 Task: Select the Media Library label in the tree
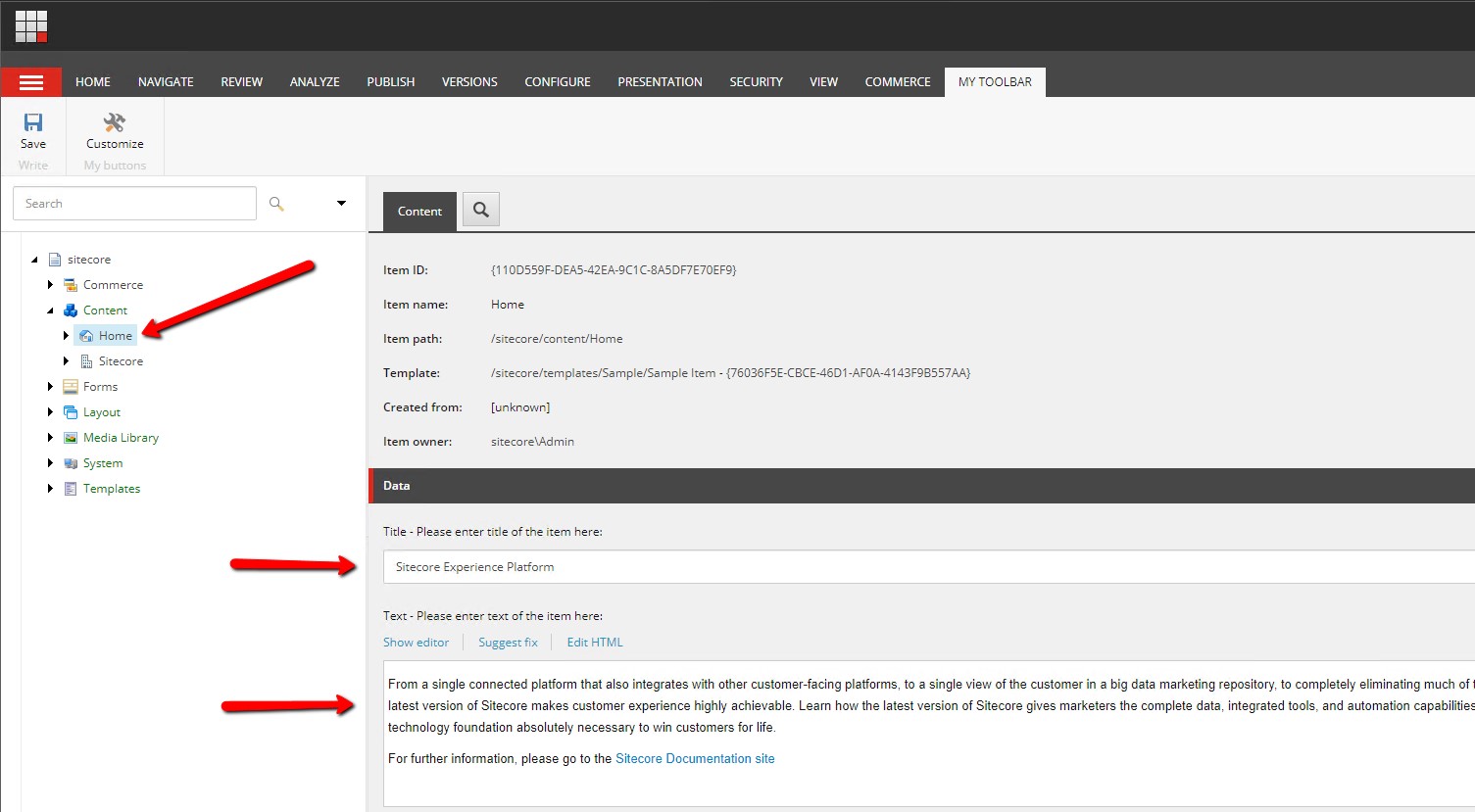(121, 438)
